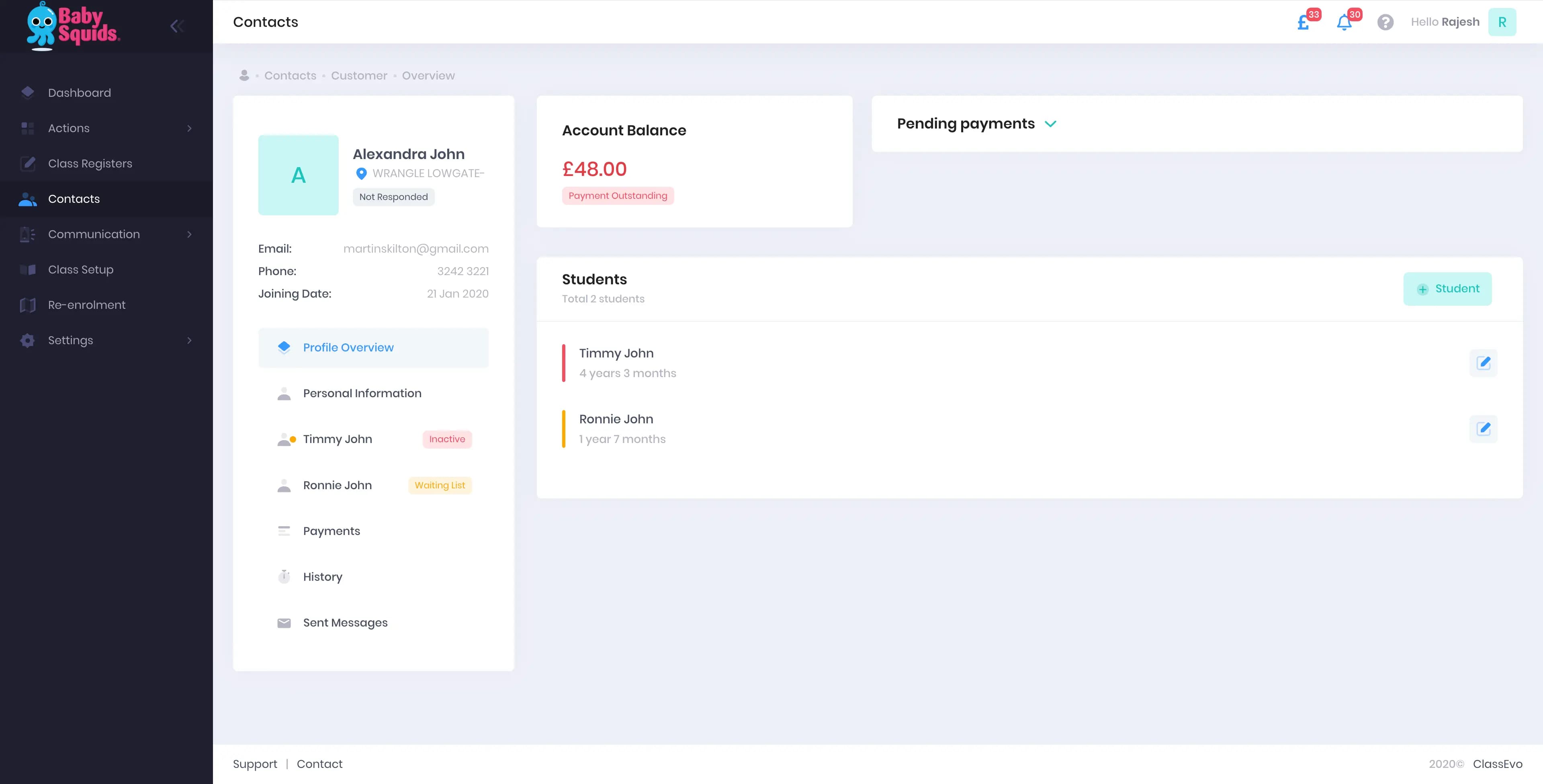Click the Baby Squids logo
This screenshot has height=784, width=1543.
pyautogui.click(x=73, y=25)
